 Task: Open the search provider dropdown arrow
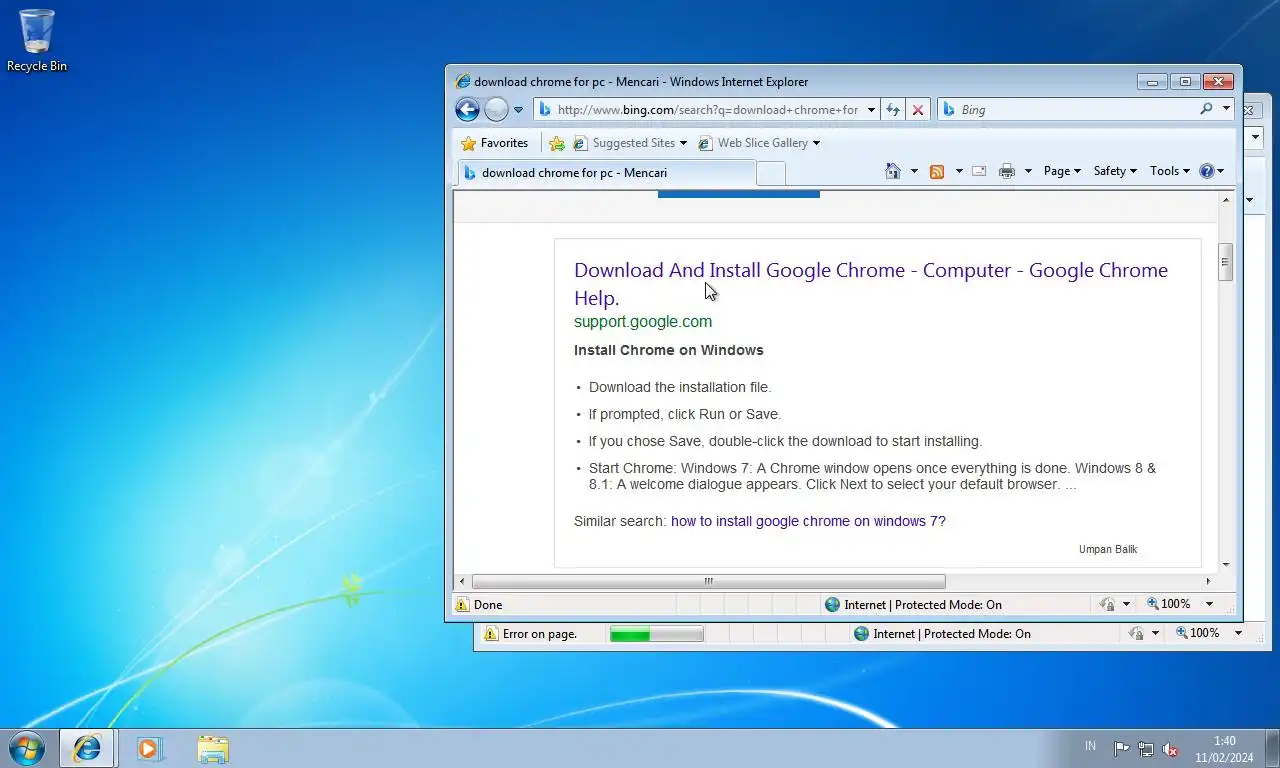[x=1226, y=109]
